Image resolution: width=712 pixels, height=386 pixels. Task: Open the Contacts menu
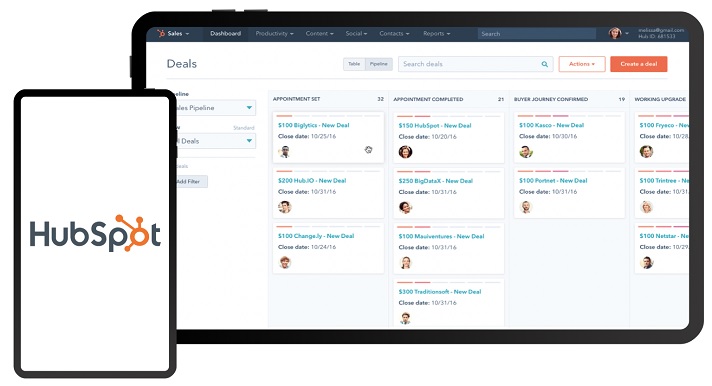click(x=394, y=34)
